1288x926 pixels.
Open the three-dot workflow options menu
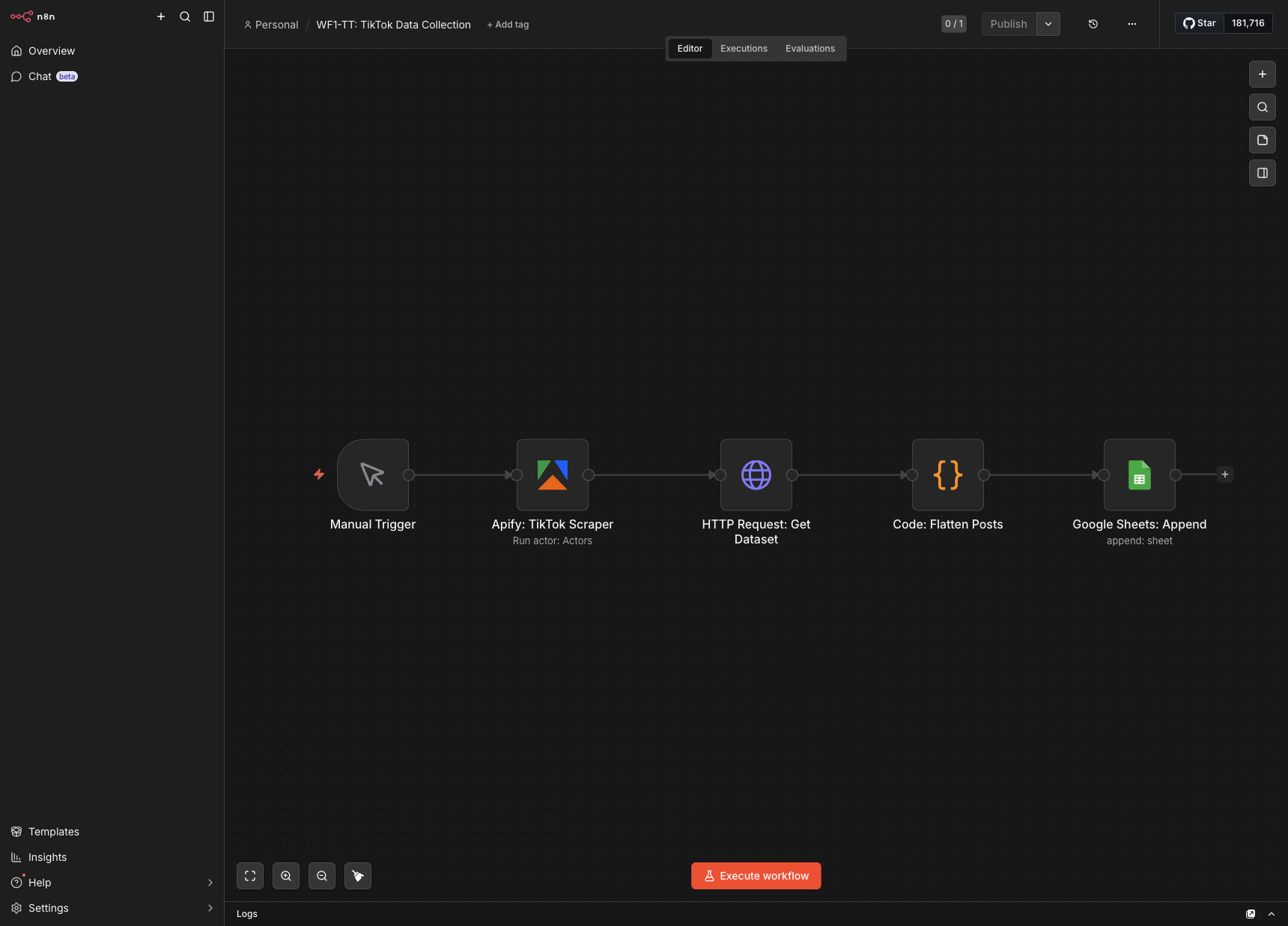pos(1132,24)
